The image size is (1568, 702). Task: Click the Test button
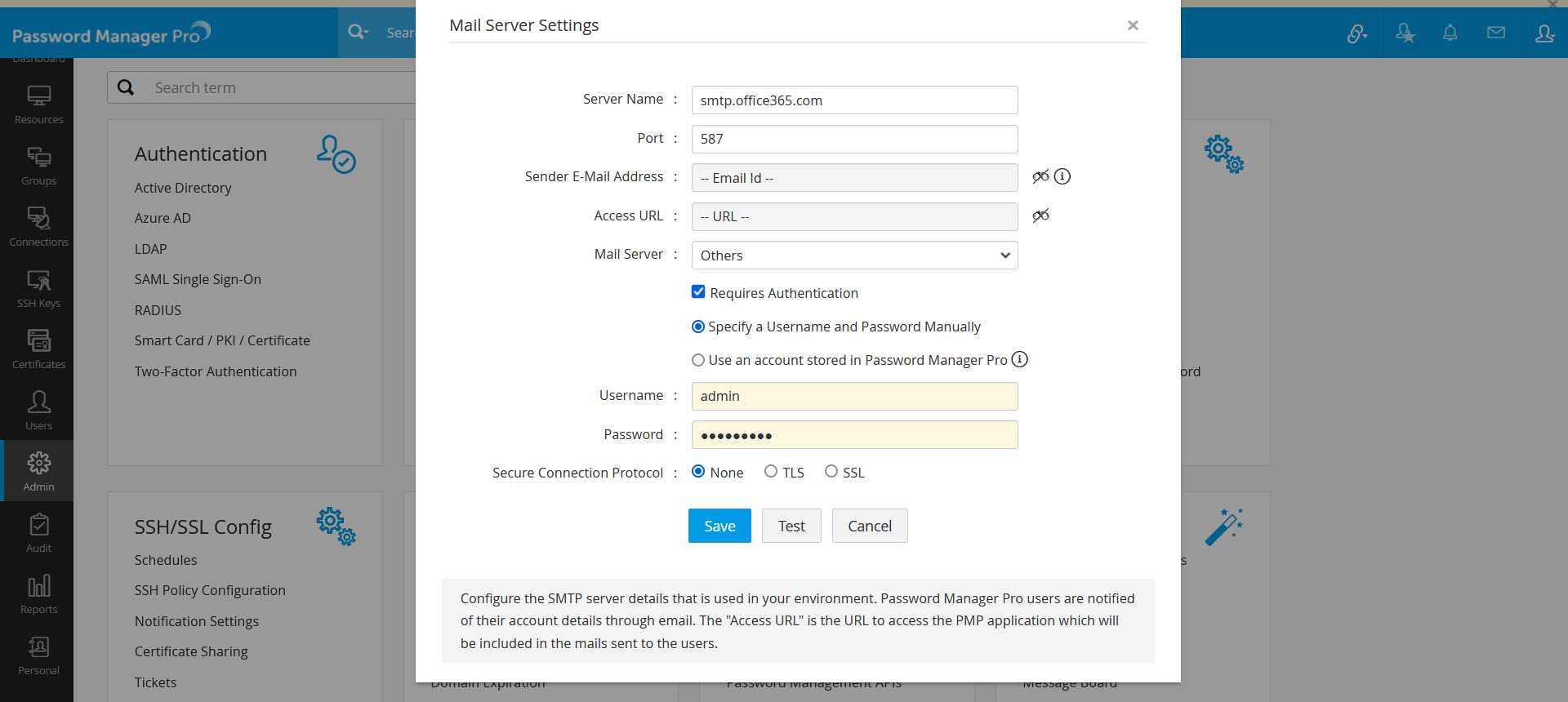(x=791, y=526)
